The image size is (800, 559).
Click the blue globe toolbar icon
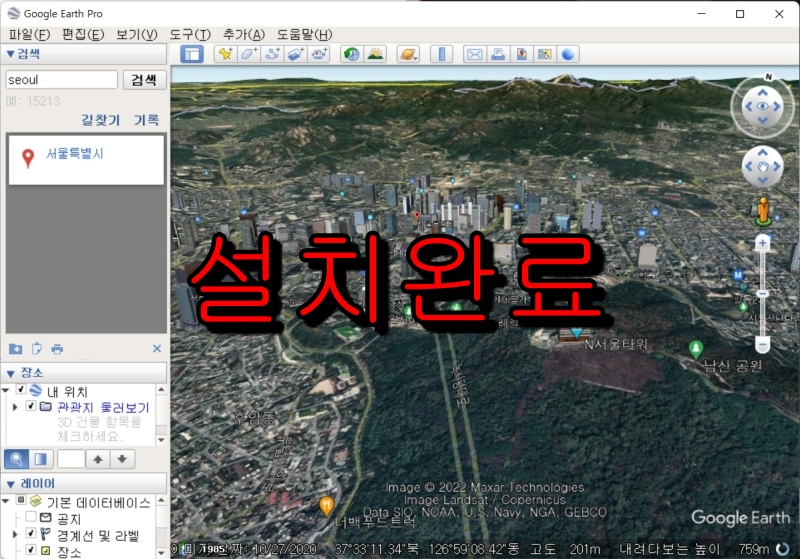pyautogui.click(x=568, y=54)
